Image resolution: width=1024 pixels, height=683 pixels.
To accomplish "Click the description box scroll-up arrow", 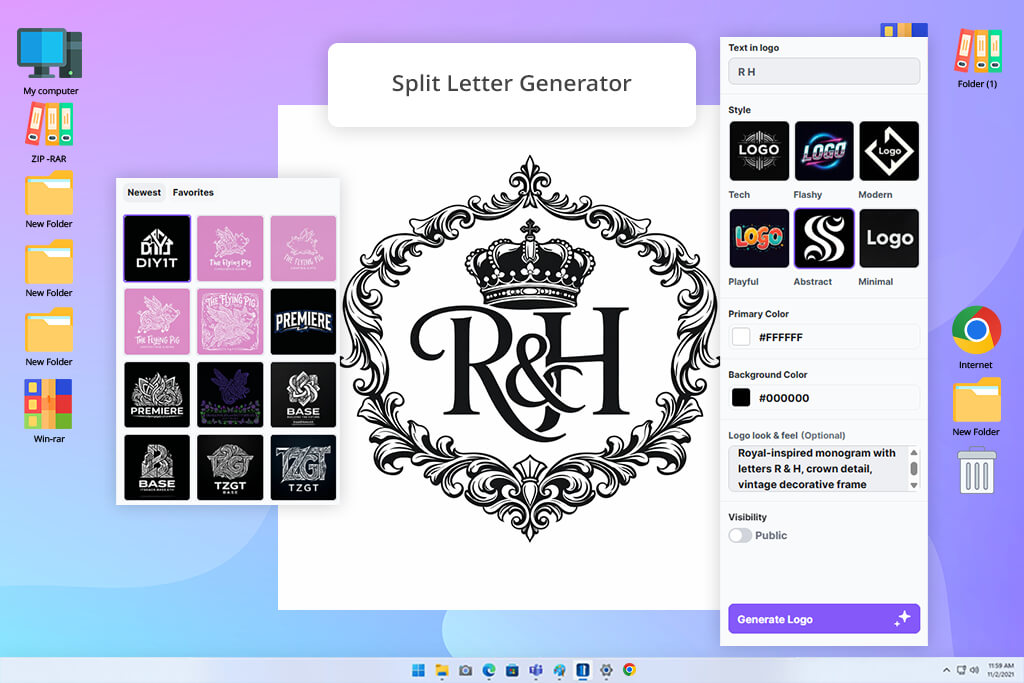I will tap(914, 453).
